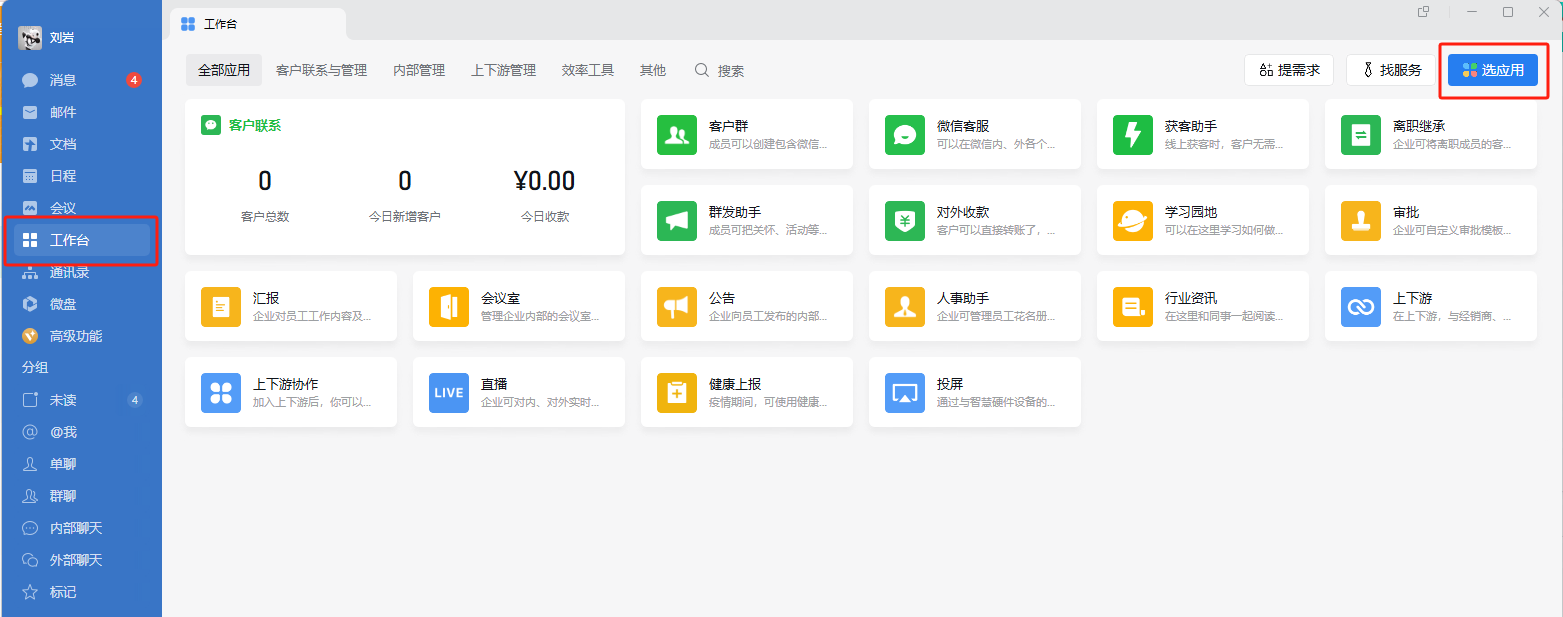
Task: Click the 搜索 search field
Action: point(720,71)
